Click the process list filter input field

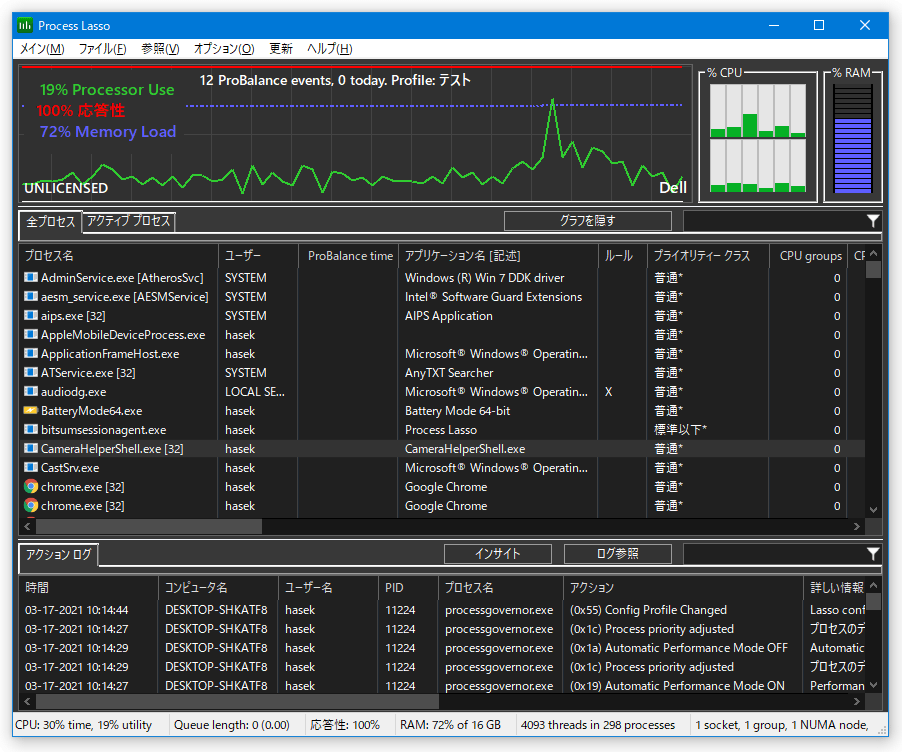click(774, 221)
